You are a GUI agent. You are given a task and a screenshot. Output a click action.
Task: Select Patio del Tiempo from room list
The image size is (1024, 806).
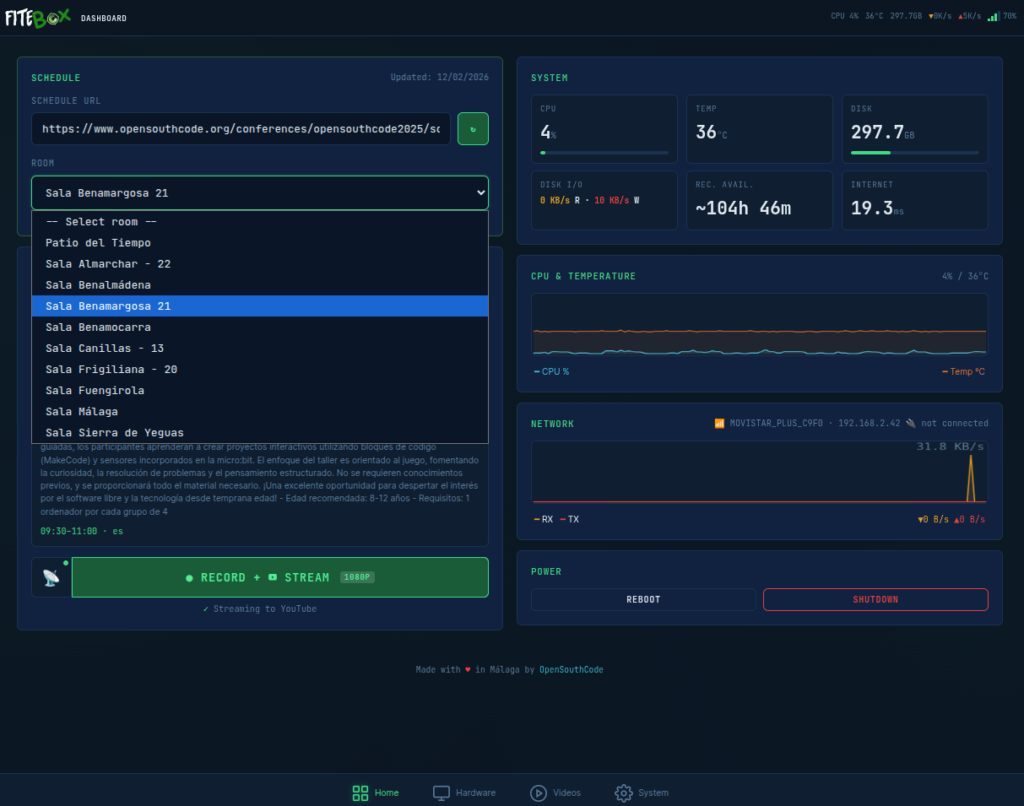tap(98, 243)
